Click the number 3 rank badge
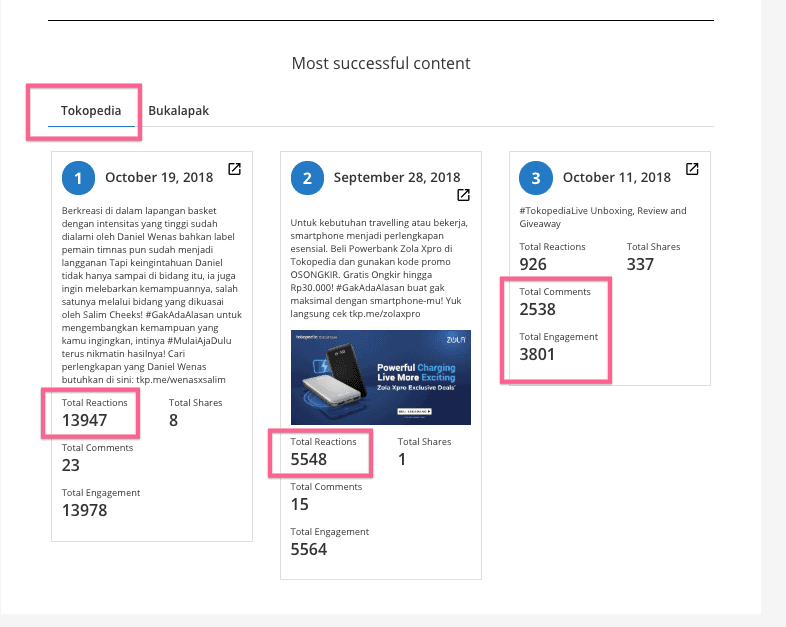This screenshot has width=786, height=627. pos(536,178)
